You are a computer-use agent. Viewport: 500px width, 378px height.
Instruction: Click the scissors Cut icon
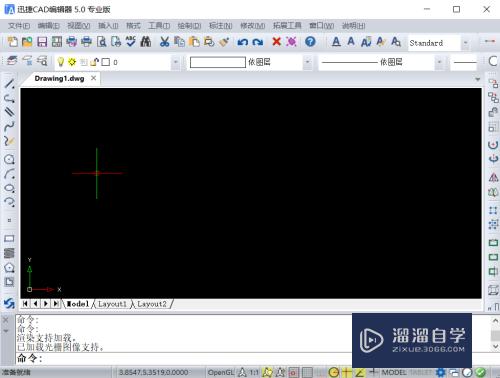pos(164,42)
